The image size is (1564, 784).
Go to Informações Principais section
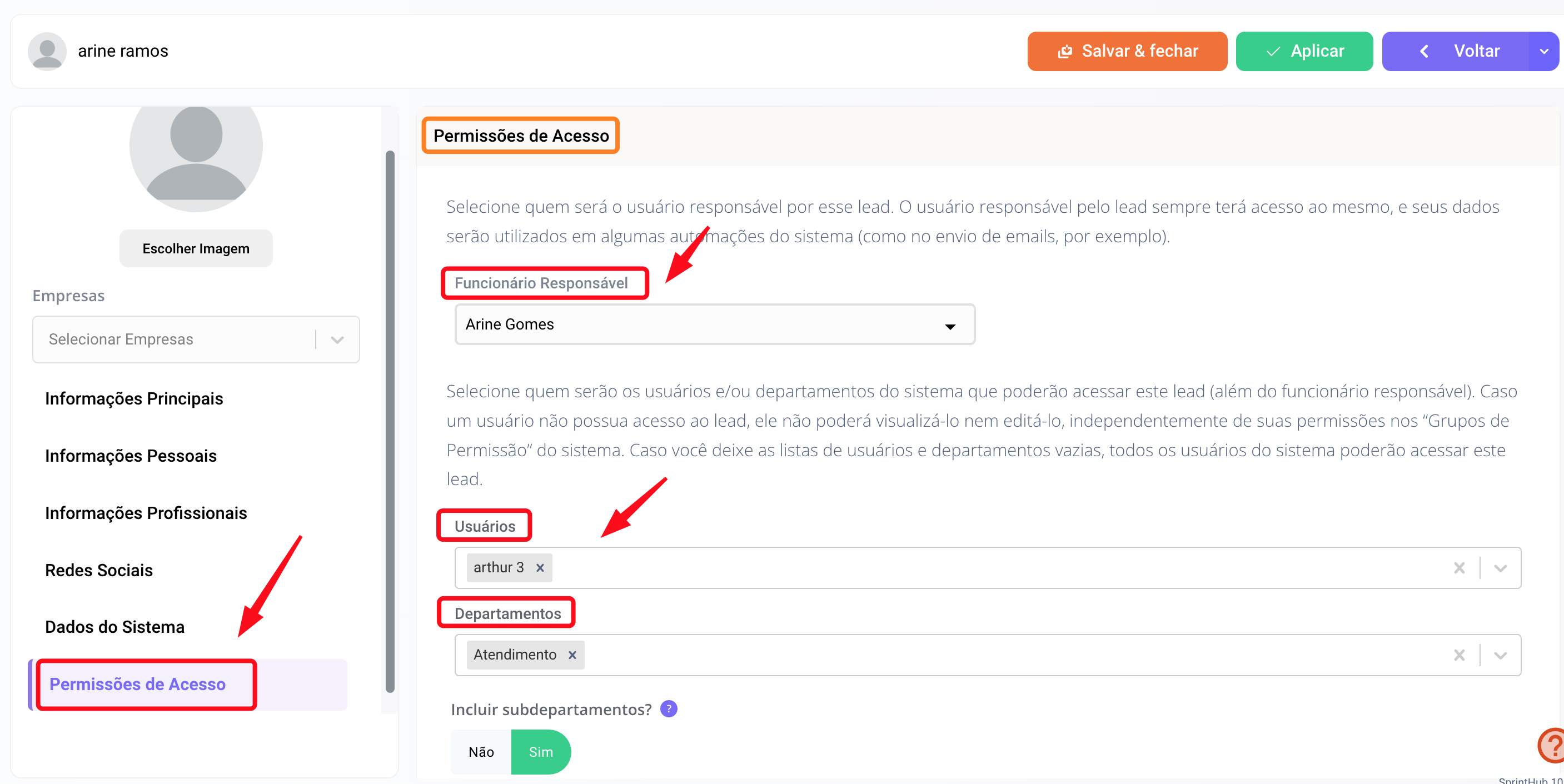(x=134, y=399)
